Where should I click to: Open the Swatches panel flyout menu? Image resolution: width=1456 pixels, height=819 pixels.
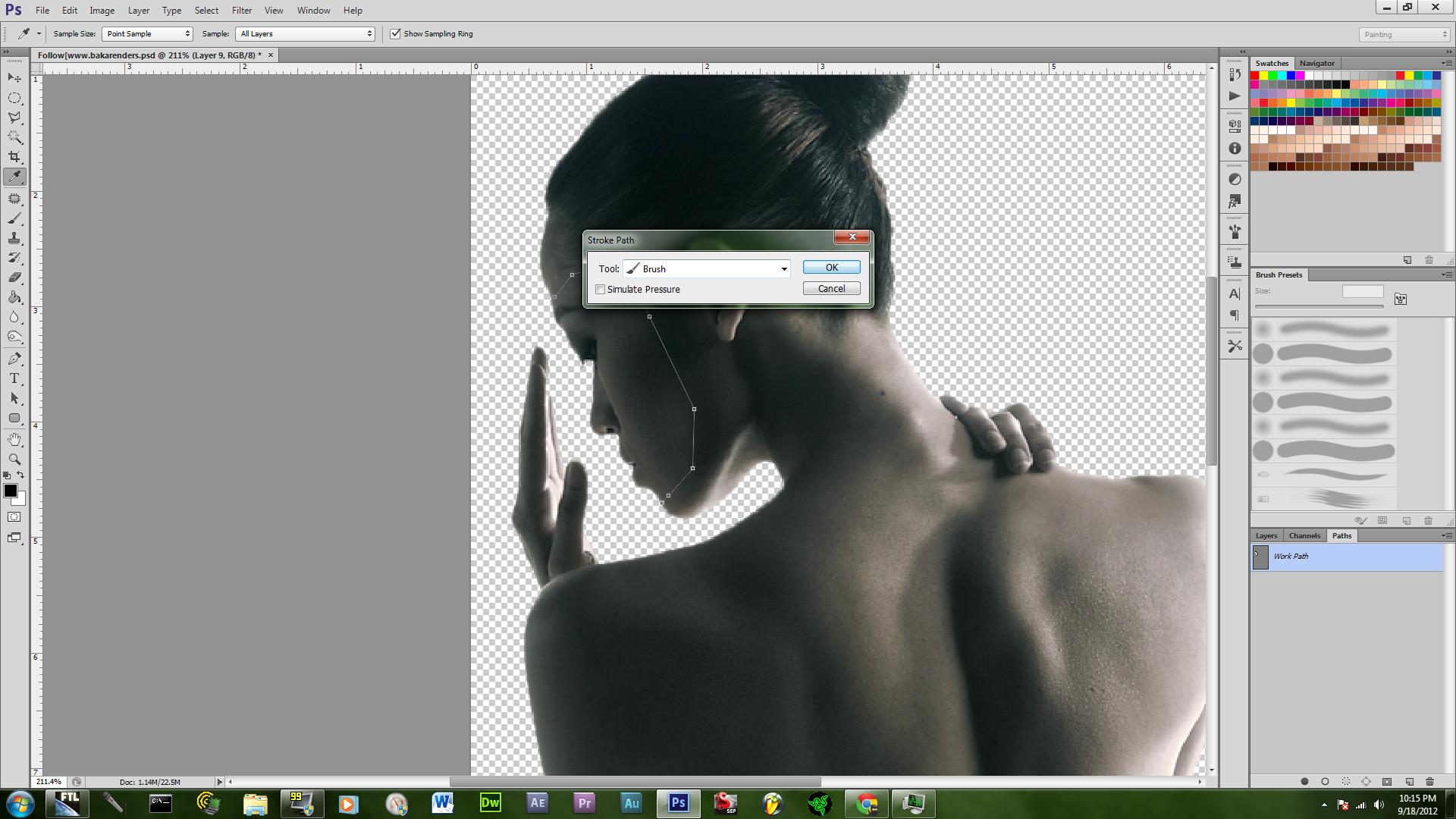(x=1445, y=63)
